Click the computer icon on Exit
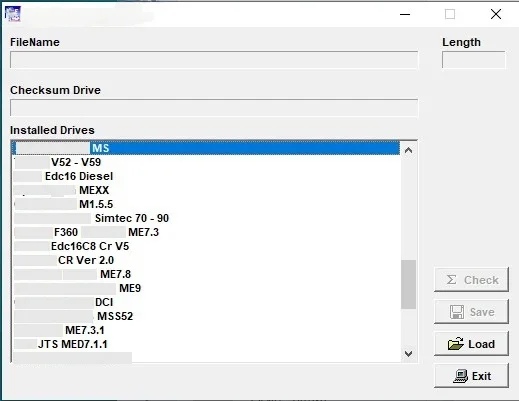This screenshot has width=519, height=401. click(x=461, y=376)
